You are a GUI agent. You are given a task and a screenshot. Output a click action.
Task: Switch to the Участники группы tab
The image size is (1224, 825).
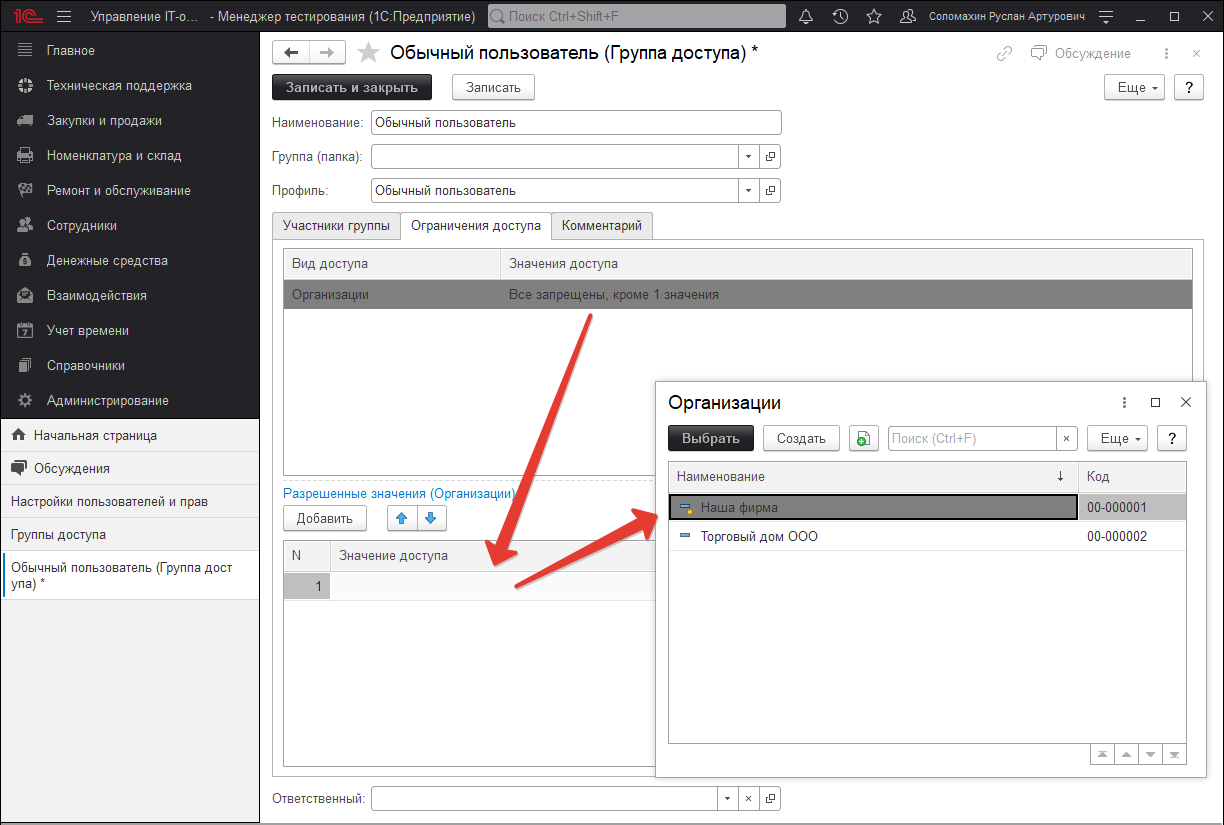336,226
